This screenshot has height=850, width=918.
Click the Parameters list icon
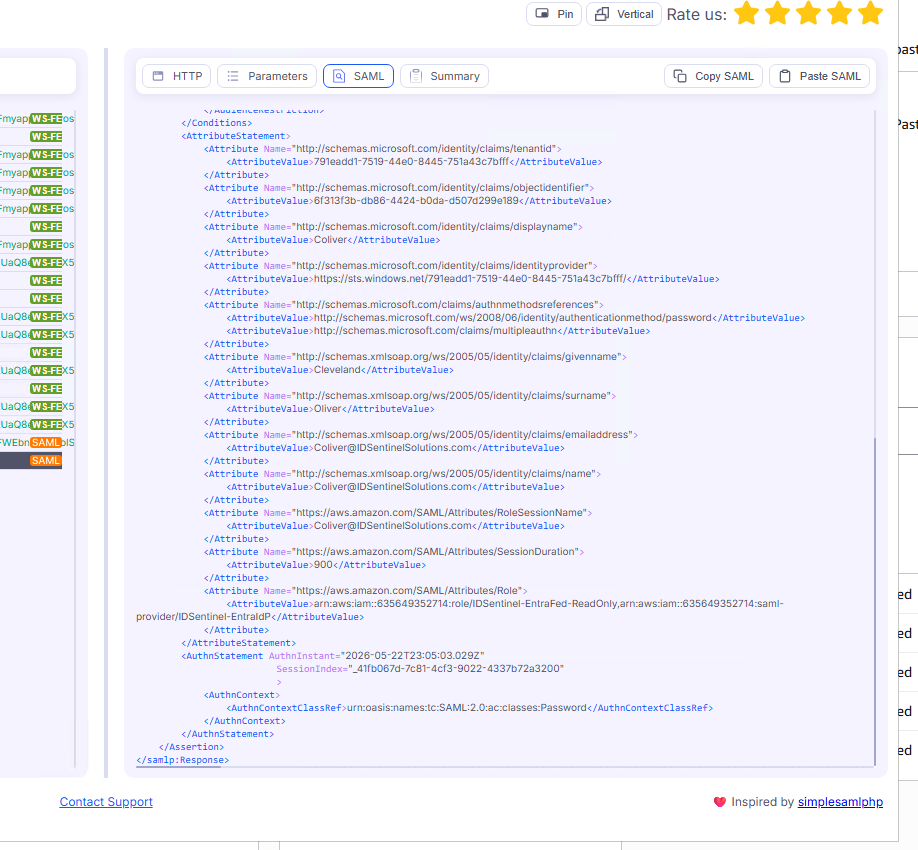[233, 76]
